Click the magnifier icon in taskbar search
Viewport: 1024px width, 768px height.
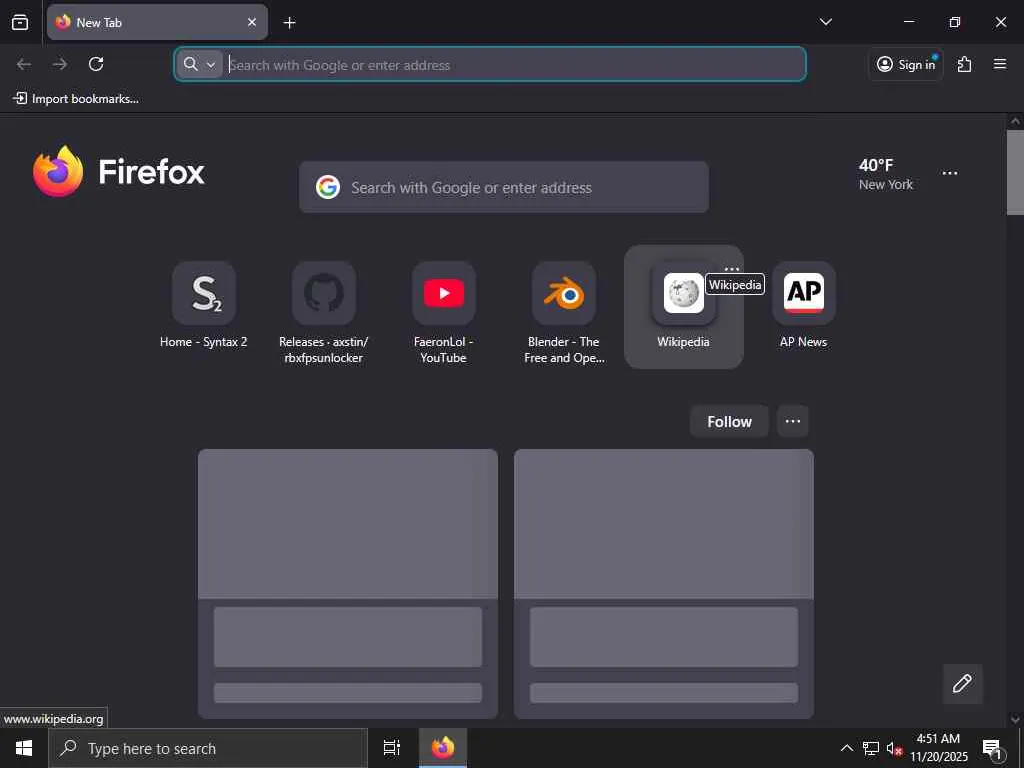[68, 748]
